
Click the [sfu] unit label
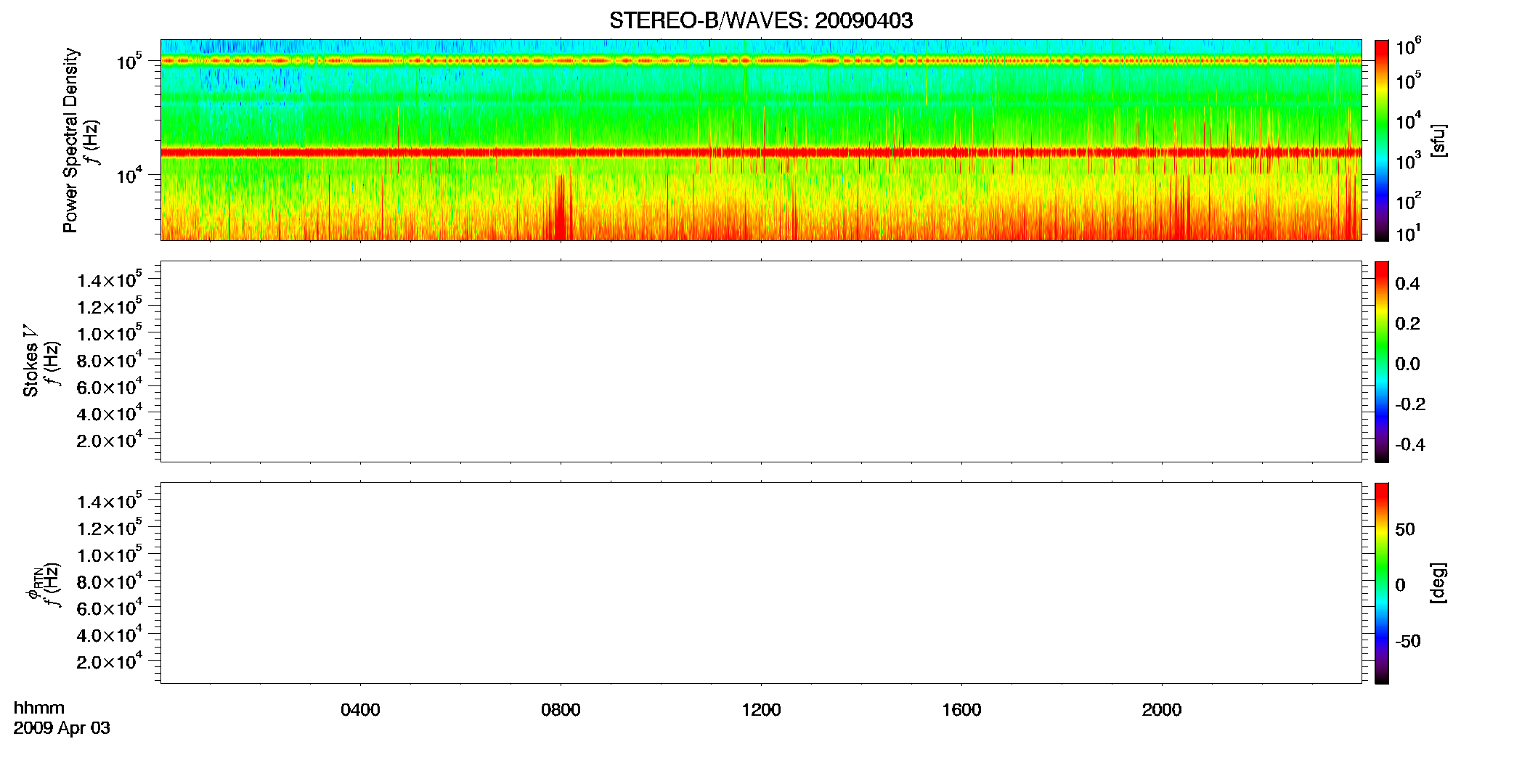[1438, 140]
